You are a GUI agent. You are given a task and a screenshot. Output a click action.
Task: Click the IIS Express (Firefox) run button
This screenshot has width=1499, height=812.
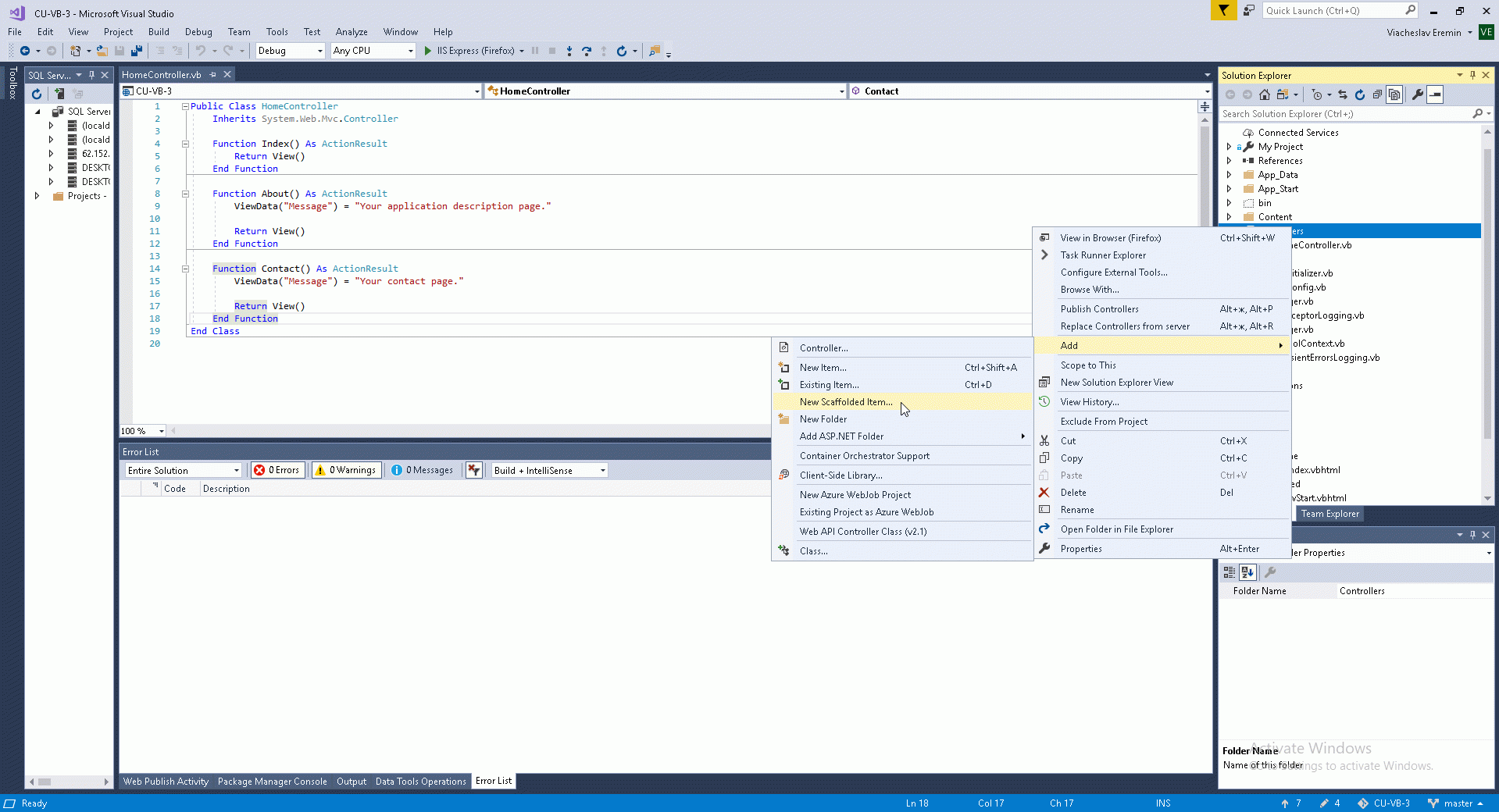tap(474, 51)
